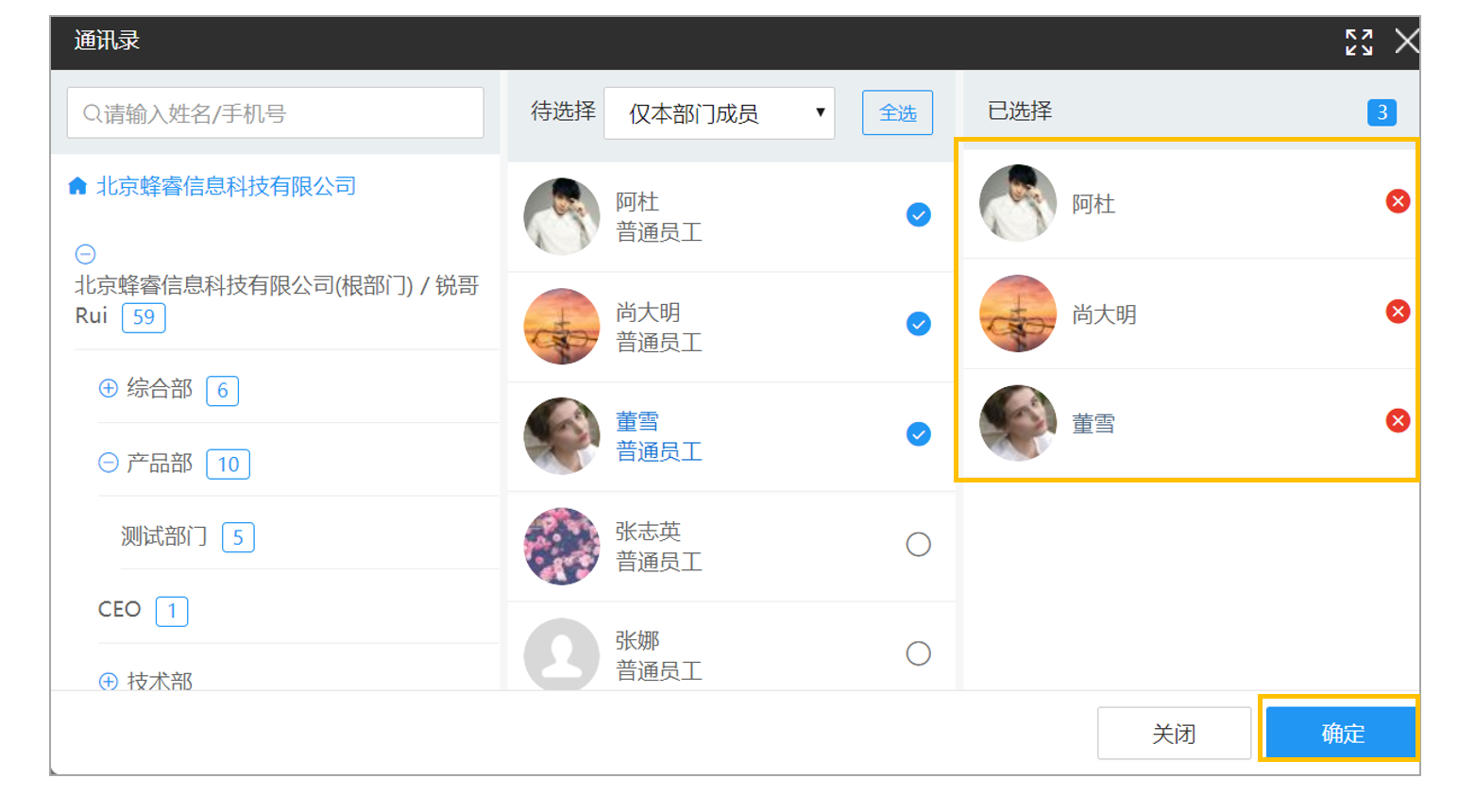Collapse the root department node
The height and width of the screenshot is (812, 1475).
(85, 254)
